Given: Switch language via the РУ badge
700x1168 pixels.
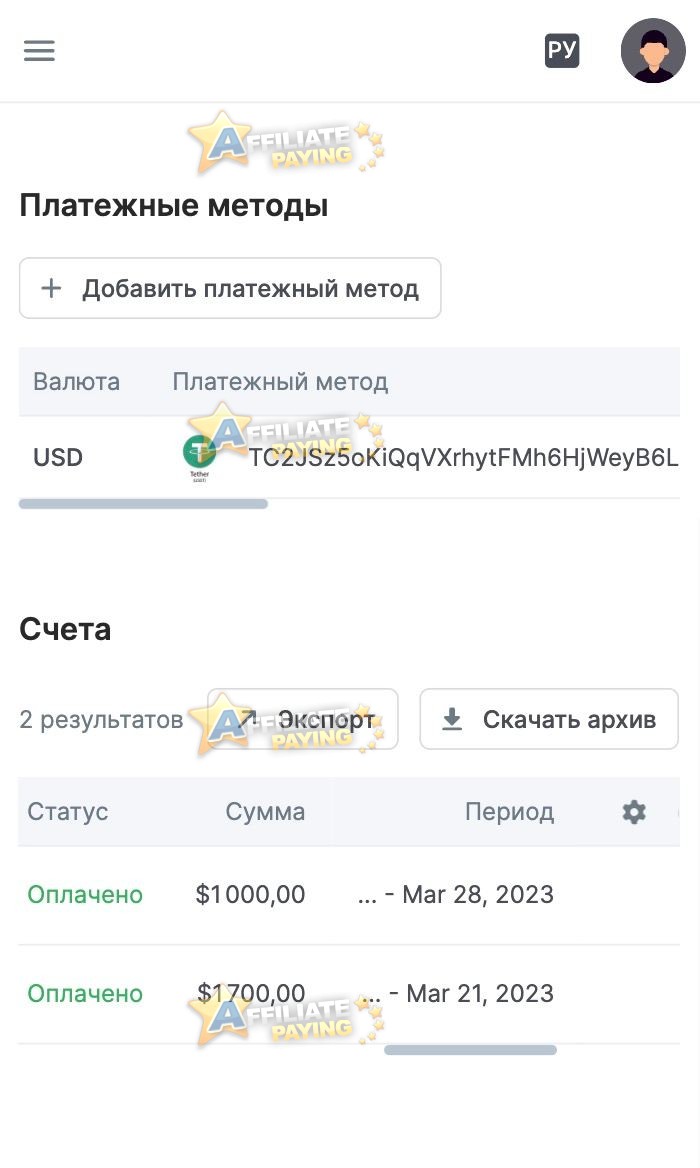Looking at the screenshot, I should tap(562, 51).
